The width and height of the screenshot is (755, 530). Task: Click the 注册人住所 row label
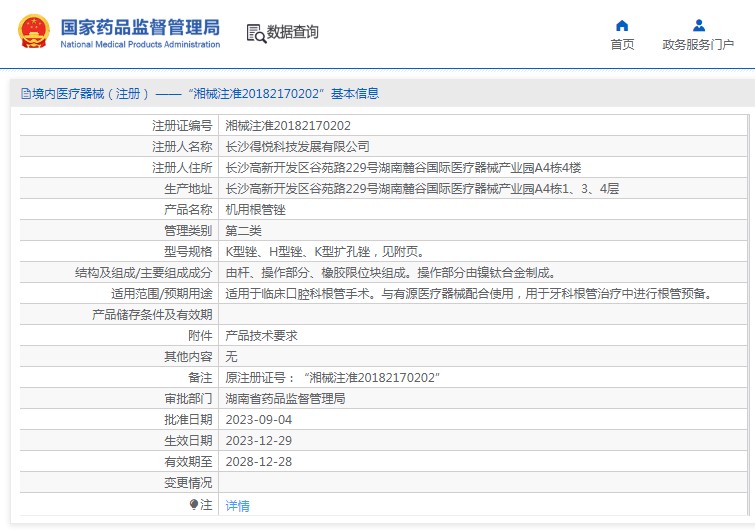pos(182,168)
